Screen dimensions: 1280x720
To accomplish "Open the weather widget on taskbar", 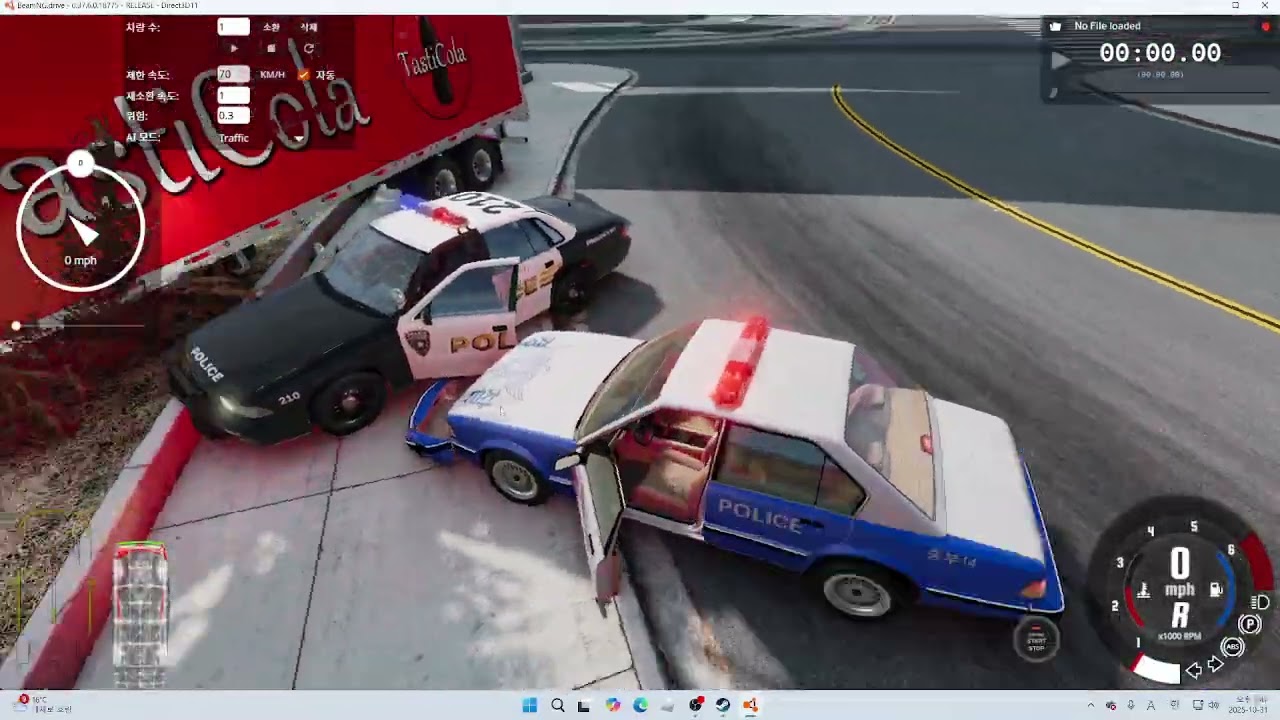I will 45,704.
